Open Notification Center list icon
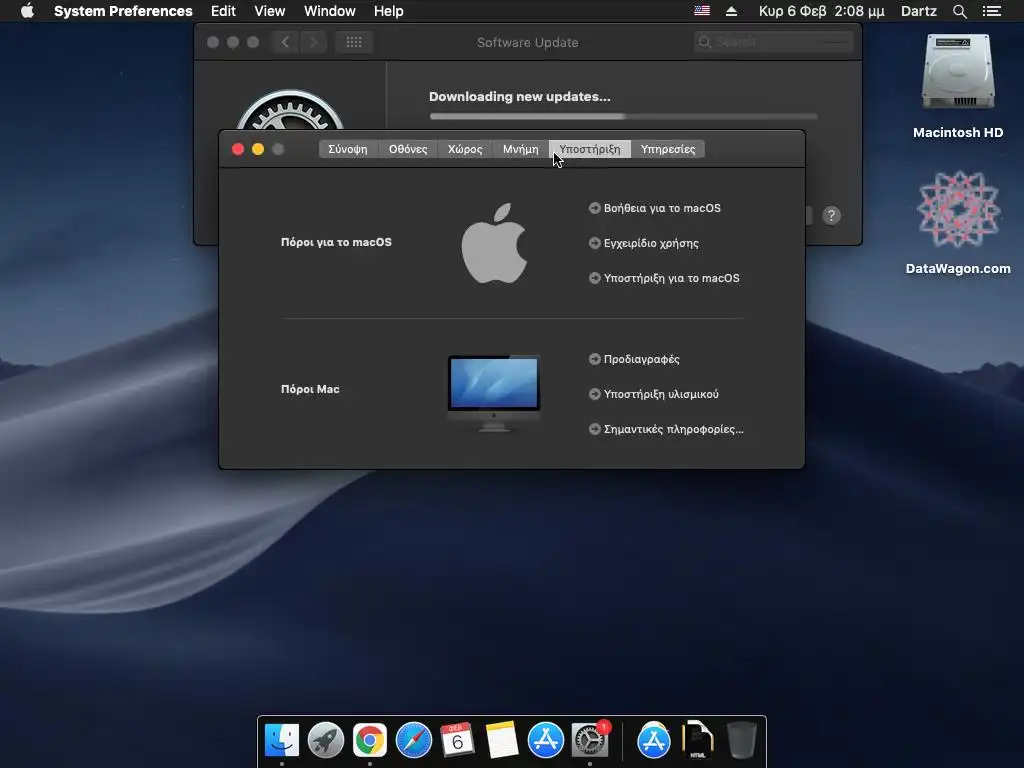The height and width of the screenshot is (768, 1024). point(992,11)
